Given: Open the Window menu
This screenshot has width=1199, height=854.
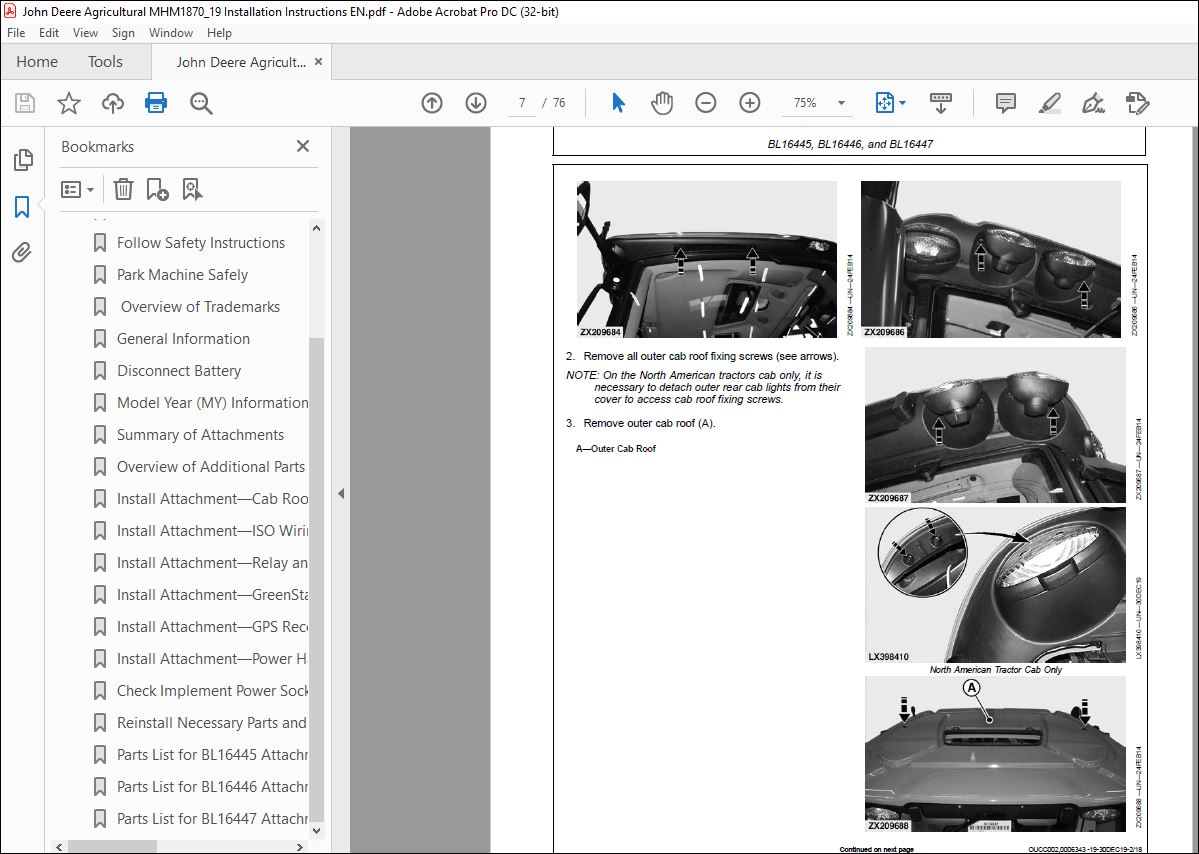Looking at the screenshot, I should (x=171, y=33).
